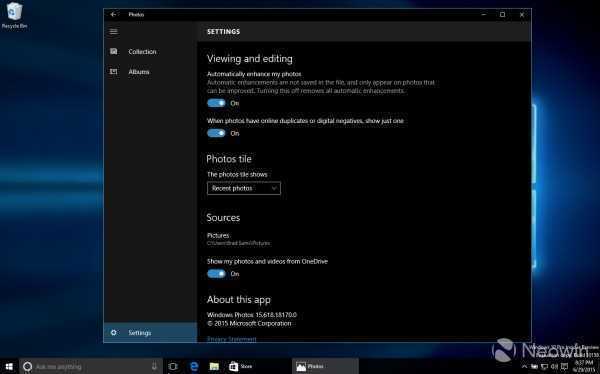This screenshot has height=374, width=600.
Task: Click the Collection icon in sidebar
Action: (114, 51)
